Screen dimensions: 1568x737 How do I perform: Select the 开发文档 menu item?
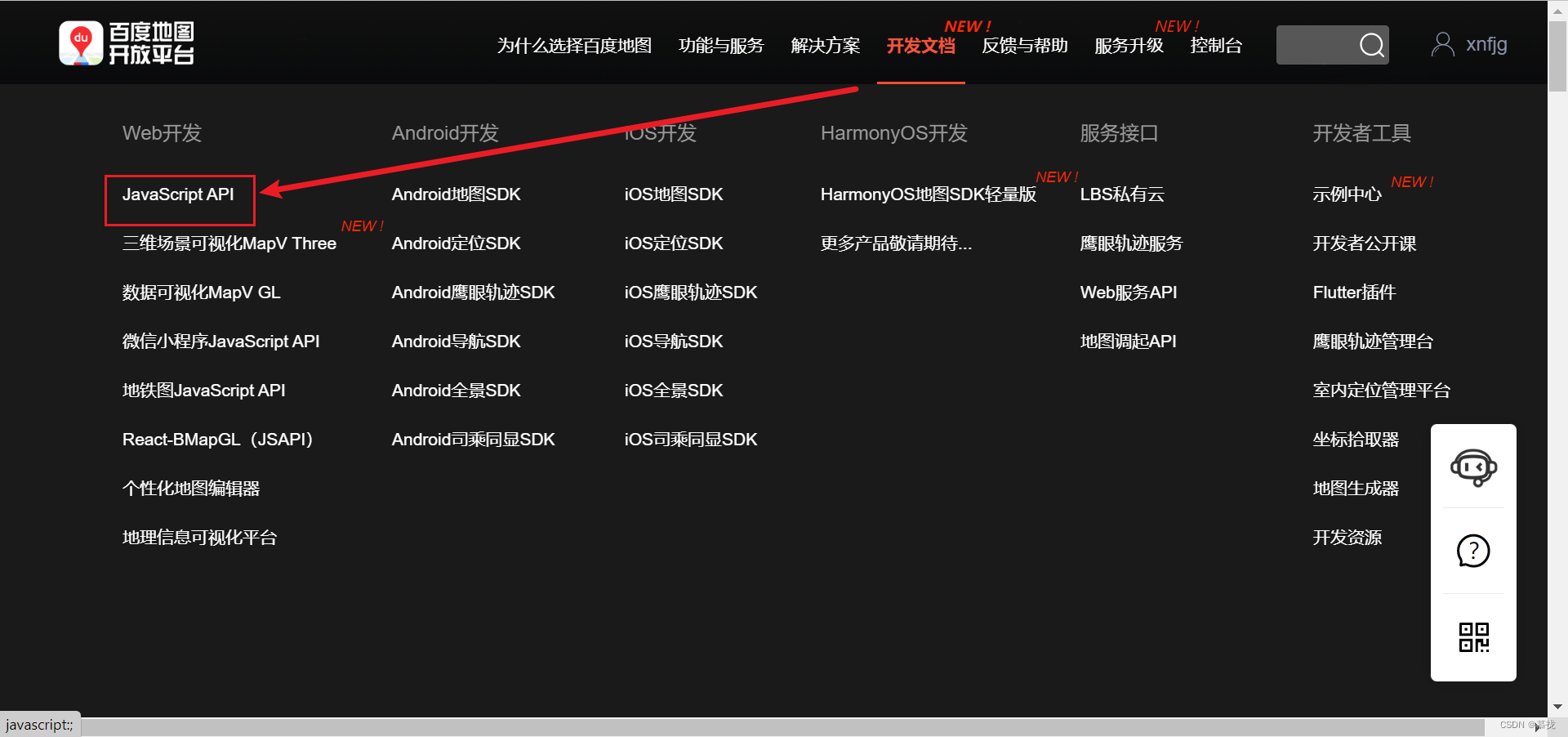(921, 46)
